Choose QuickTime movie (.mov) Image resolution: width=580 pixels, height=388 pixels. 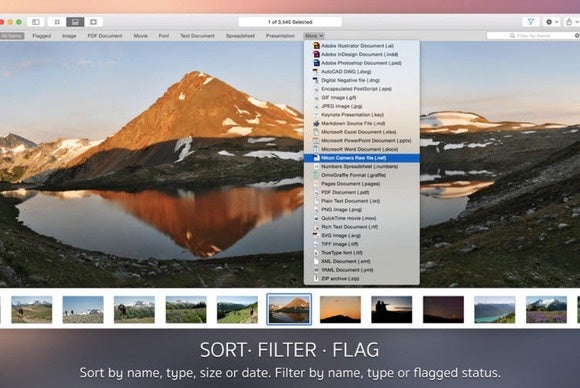tap(362, 218)
